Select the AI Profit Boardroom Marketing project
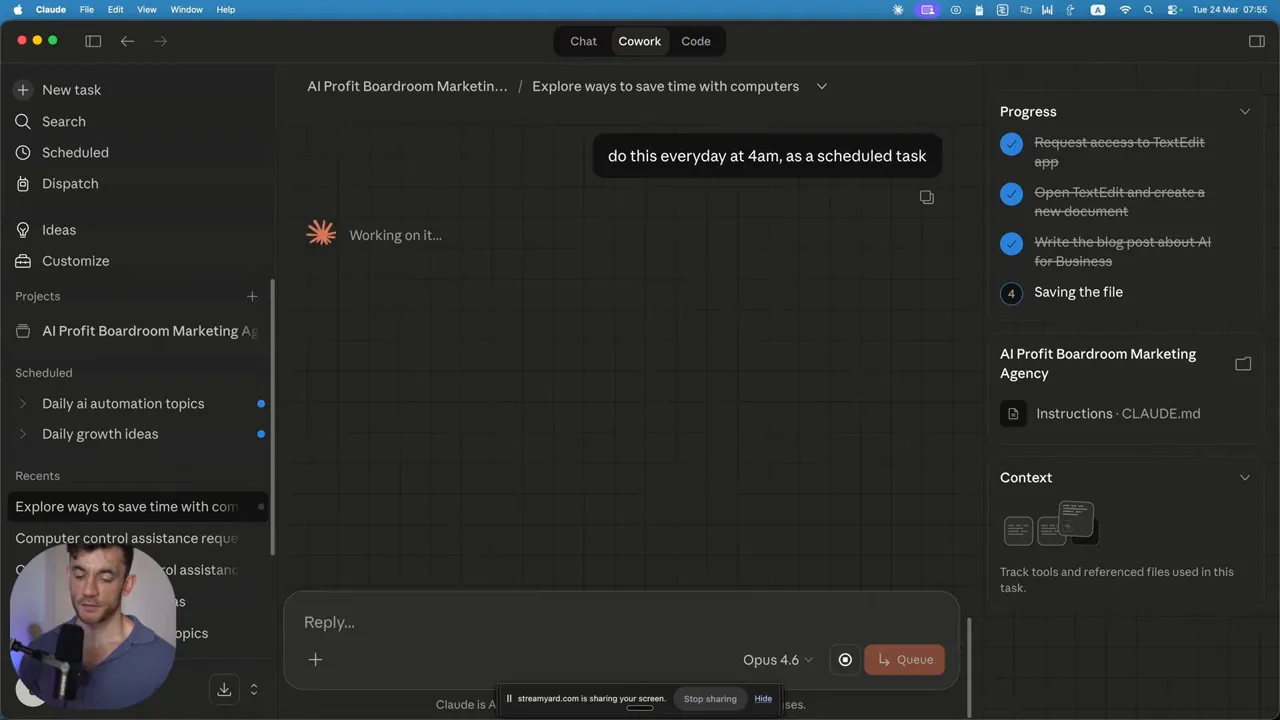Viewport: 1280px width, 720px height. click(x=140, y=331)
